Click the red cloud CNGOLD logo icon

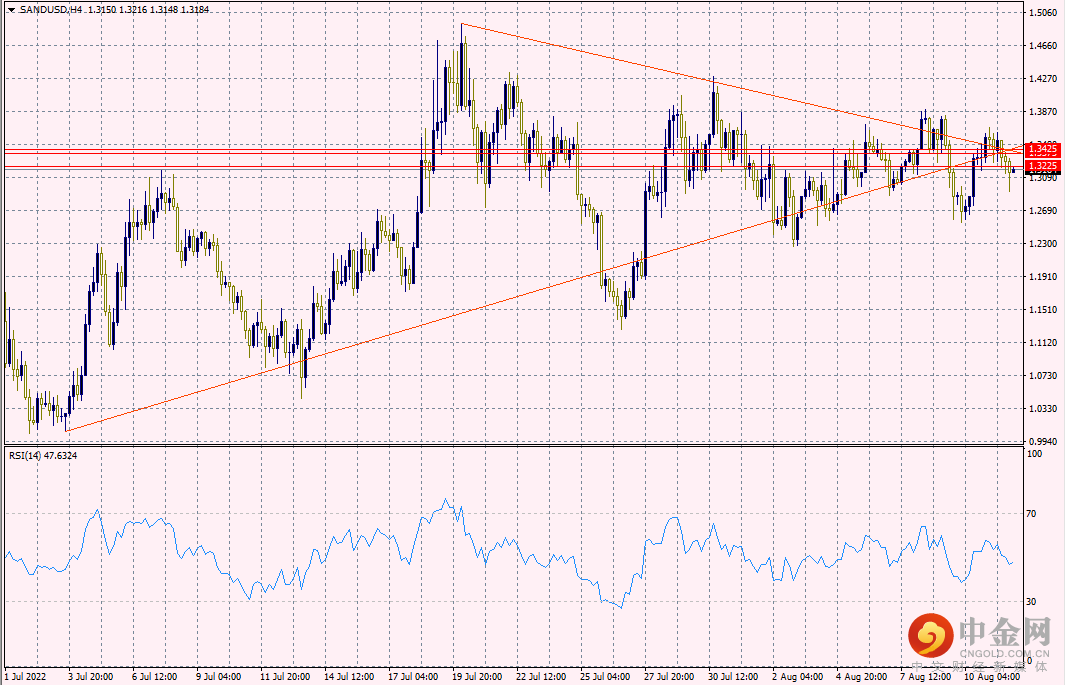point(932,635)
